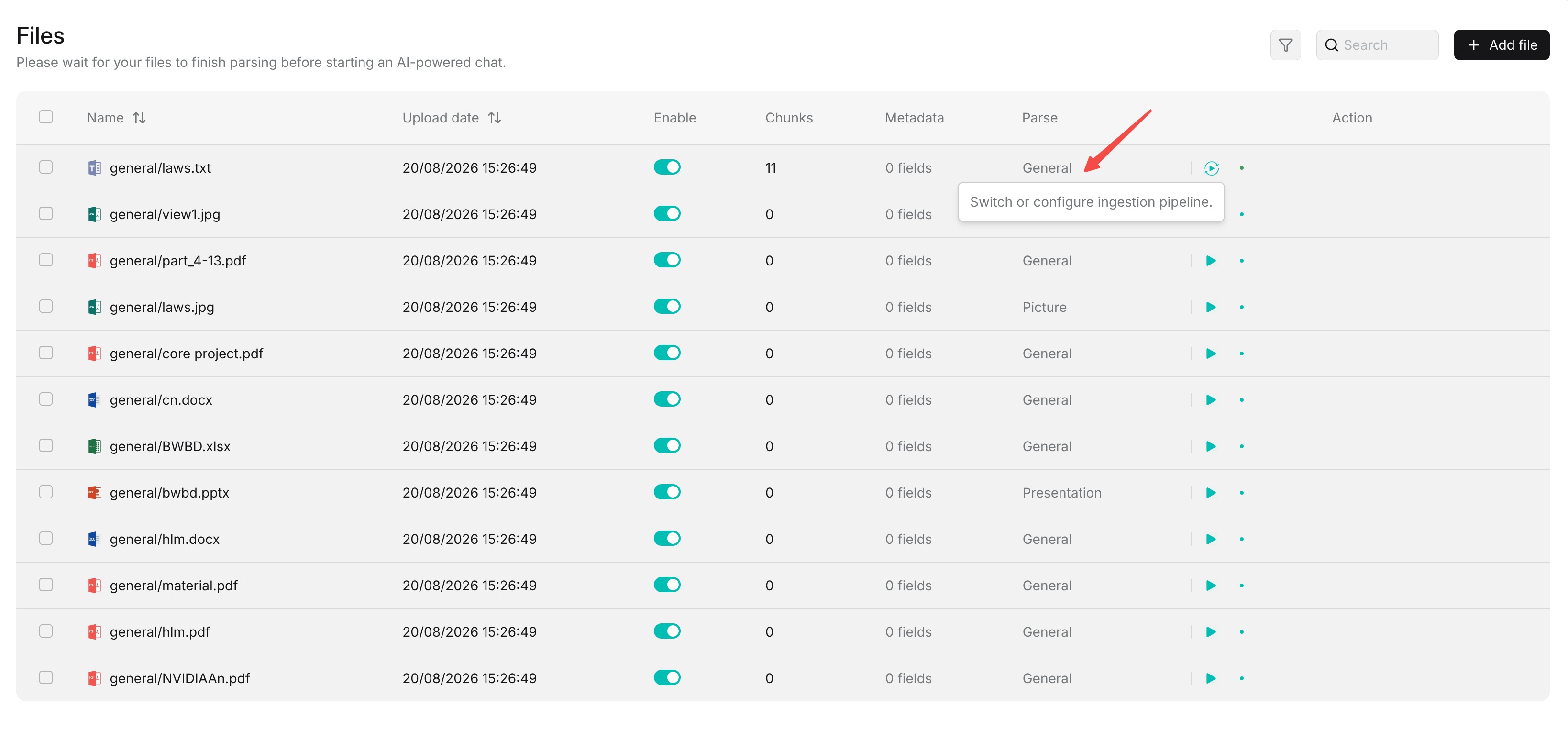1568x730 pixels.
Task: Disable the toggle for general/laws.jpg
Action: (x=666, y=306)
